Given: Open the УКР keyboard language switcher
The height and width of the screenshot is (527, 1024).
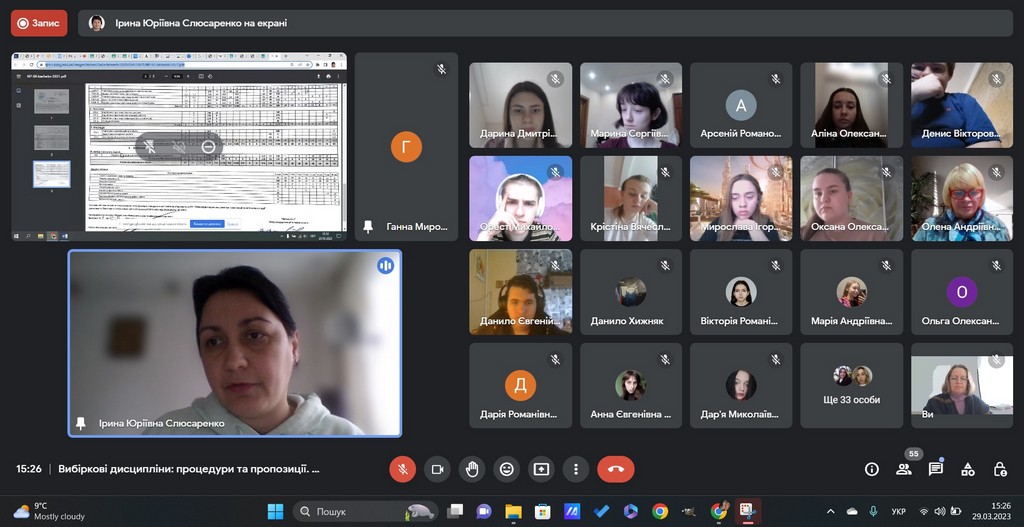Looking at the screenshot, I should 898,512.
